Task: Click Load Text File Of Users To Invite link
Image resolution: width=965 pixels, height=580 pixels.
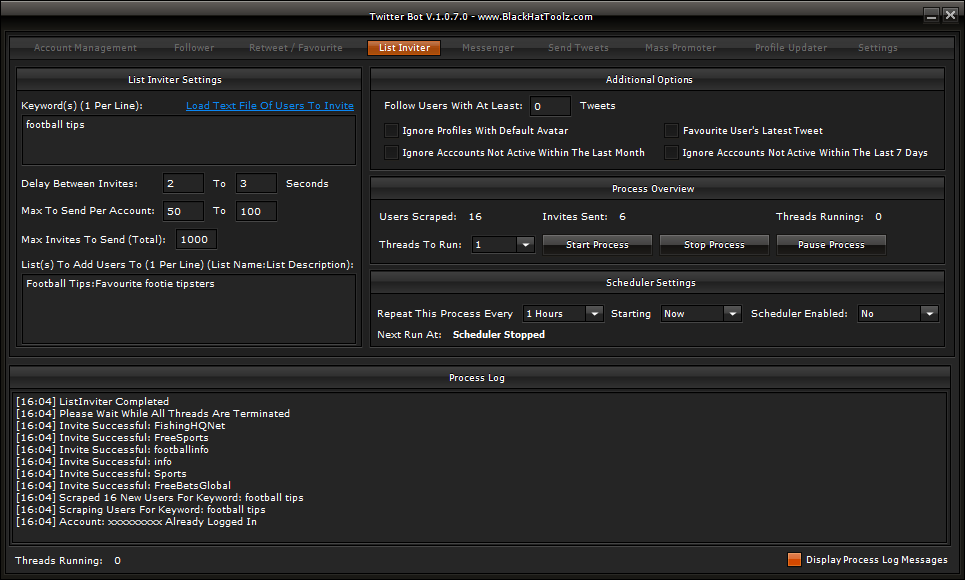Action: (270, 105)
